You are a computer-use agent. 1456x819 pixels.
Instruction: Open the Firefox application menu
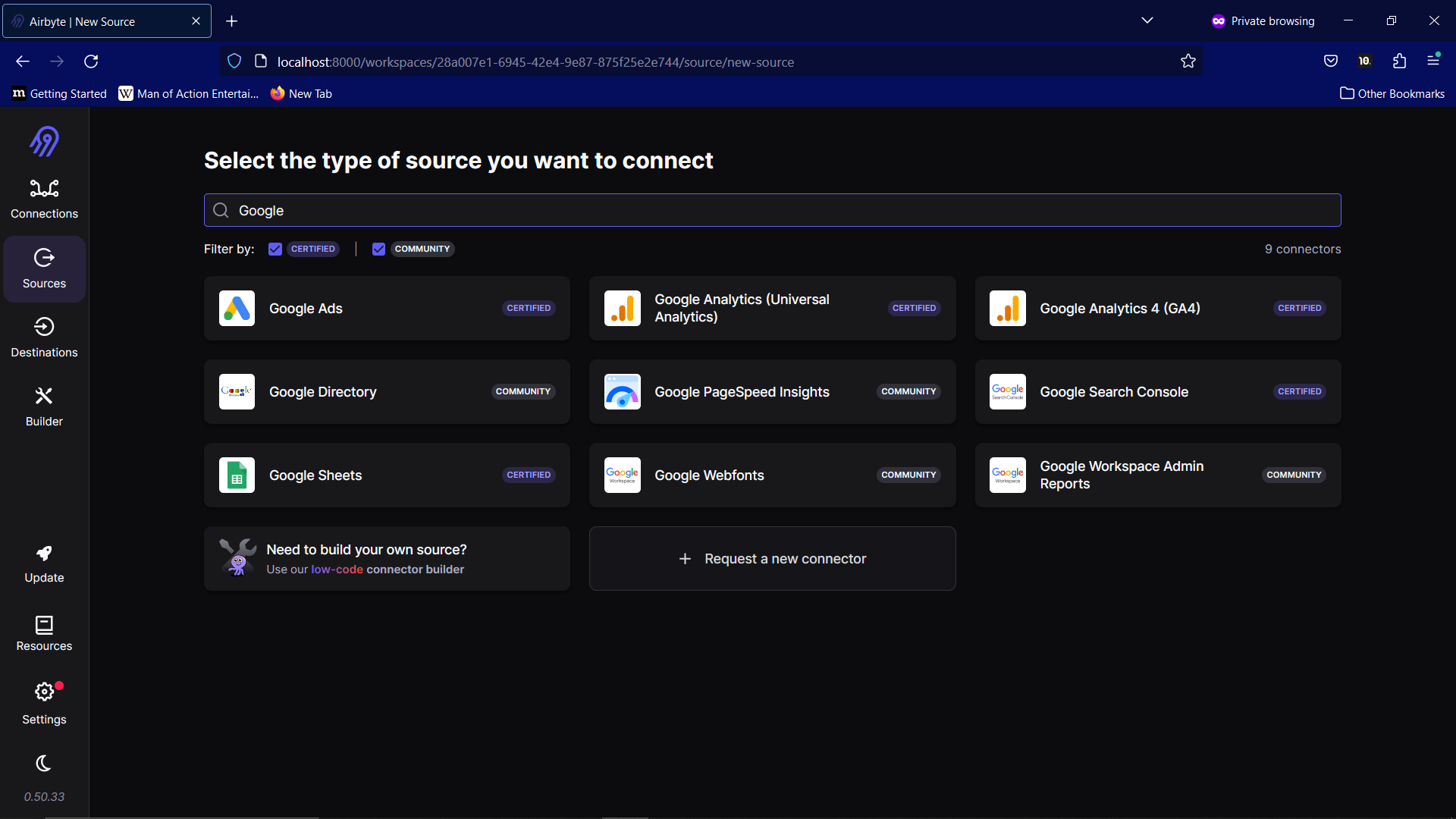coord(1433,61)
